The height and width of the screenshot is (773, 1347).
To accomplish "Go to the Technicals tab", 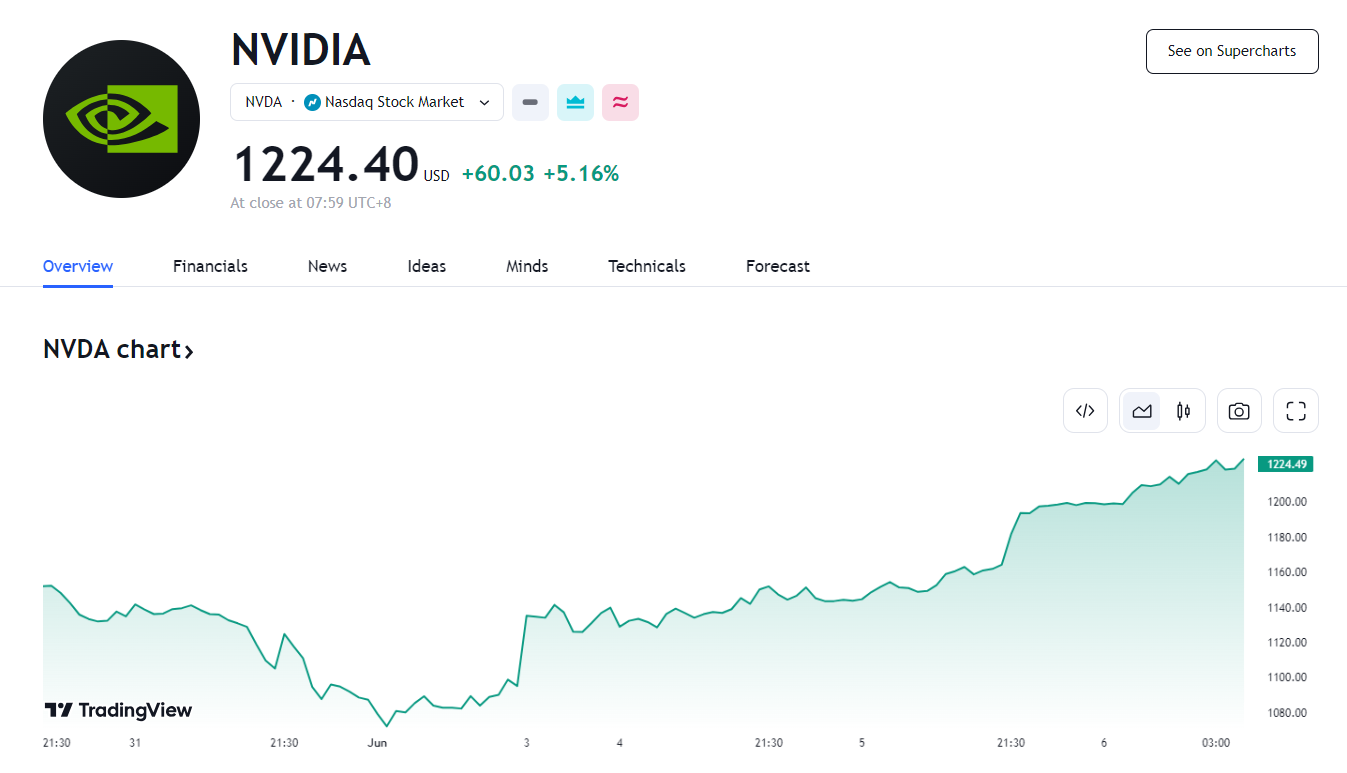I will click(646, 266).
